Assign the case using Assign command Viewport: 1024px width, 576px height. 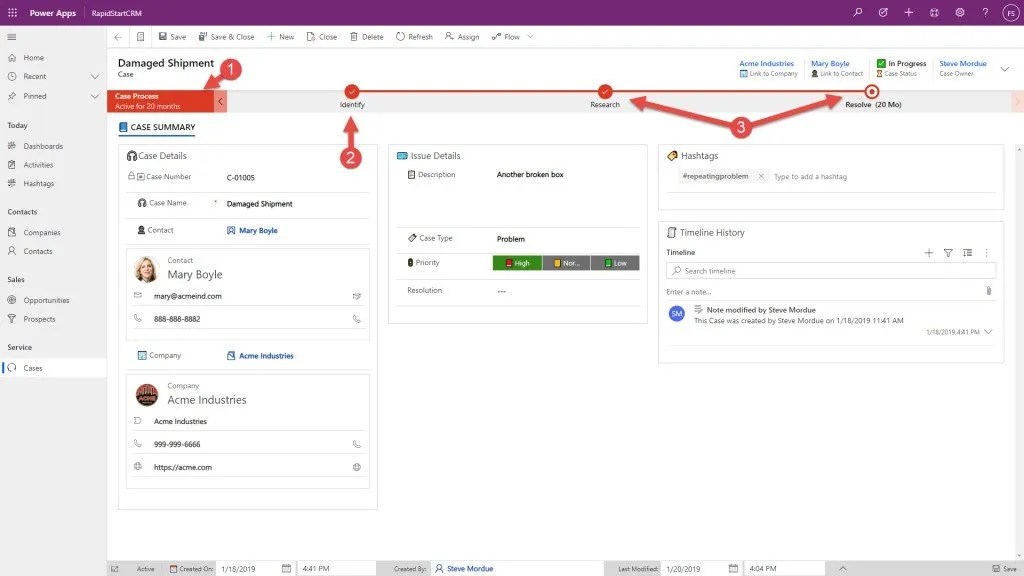click(462, 37)
